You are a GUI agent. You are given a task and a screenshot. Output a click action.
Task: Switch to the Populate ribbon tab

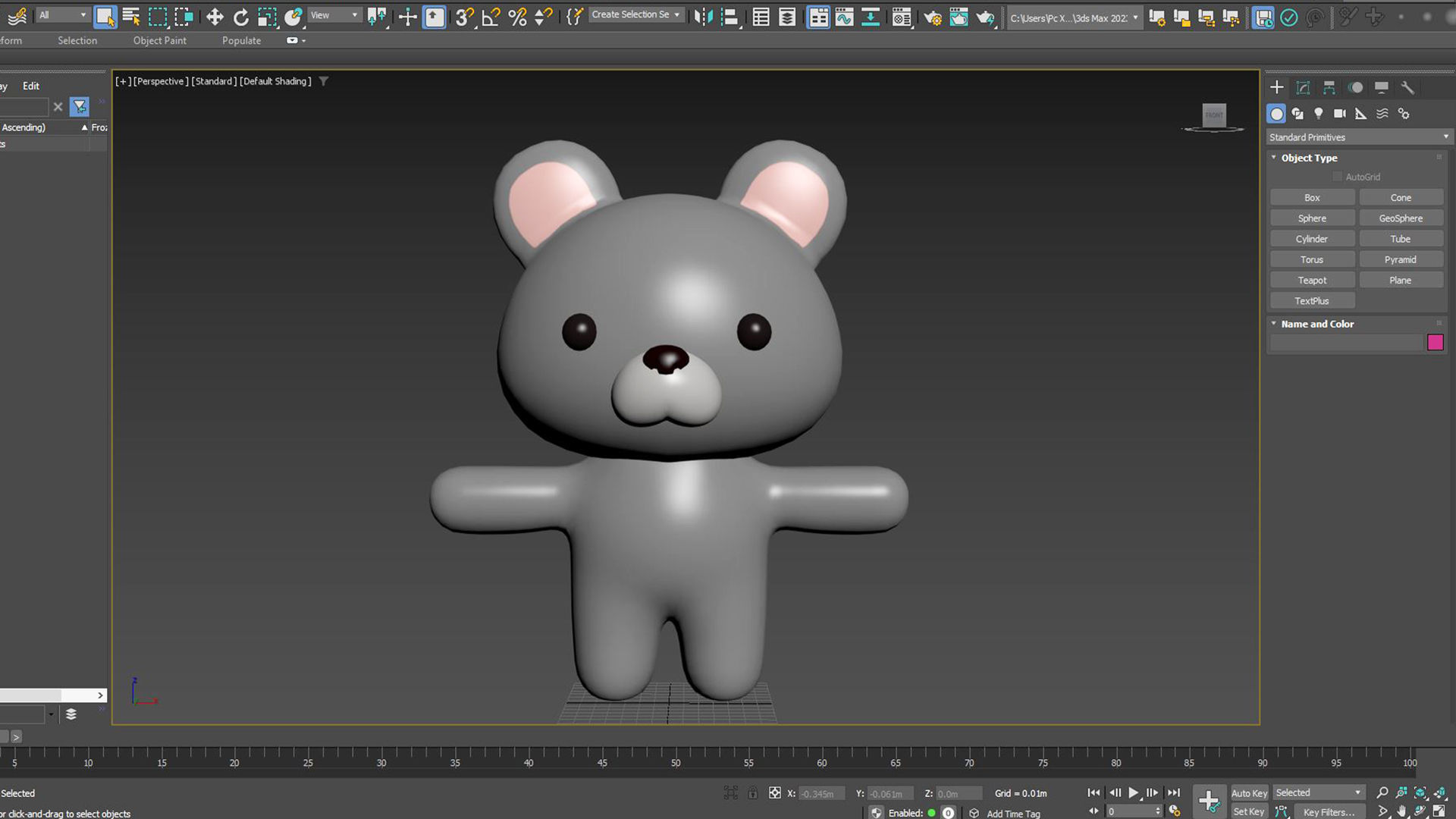(241, 40)
